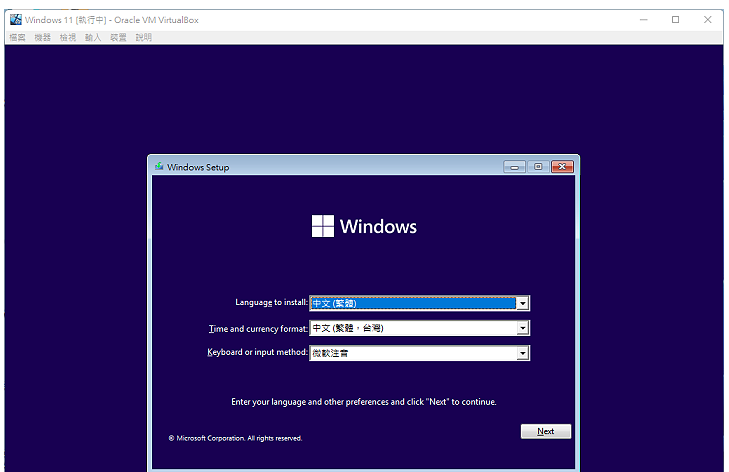Click the 'Language to install:' label
The height and width of the screenshot is (472, 729).
tap(271, 302)
